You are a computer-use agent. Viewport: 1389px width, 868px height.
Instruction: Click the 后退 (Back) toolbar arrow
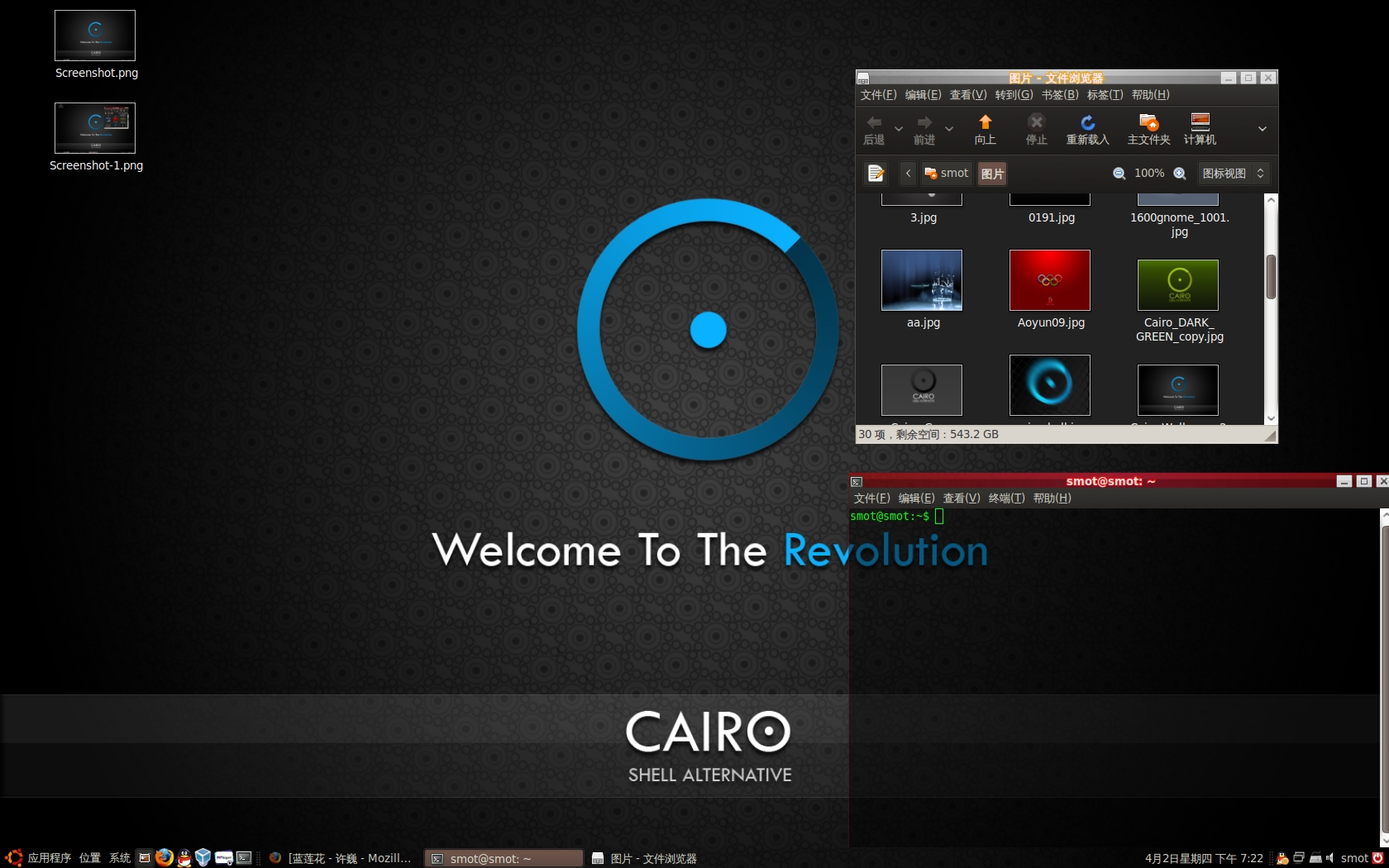[x=874, y=130]
